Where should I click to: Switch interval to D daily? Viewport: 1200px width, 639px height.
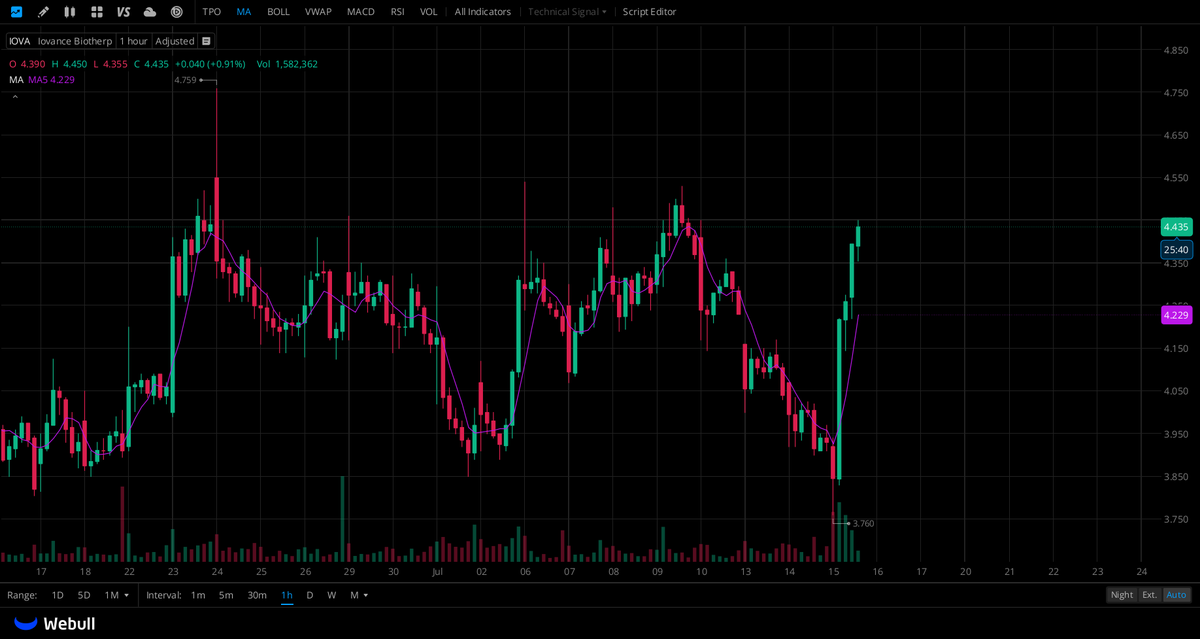pyautogui.click(x=309, y=595)
